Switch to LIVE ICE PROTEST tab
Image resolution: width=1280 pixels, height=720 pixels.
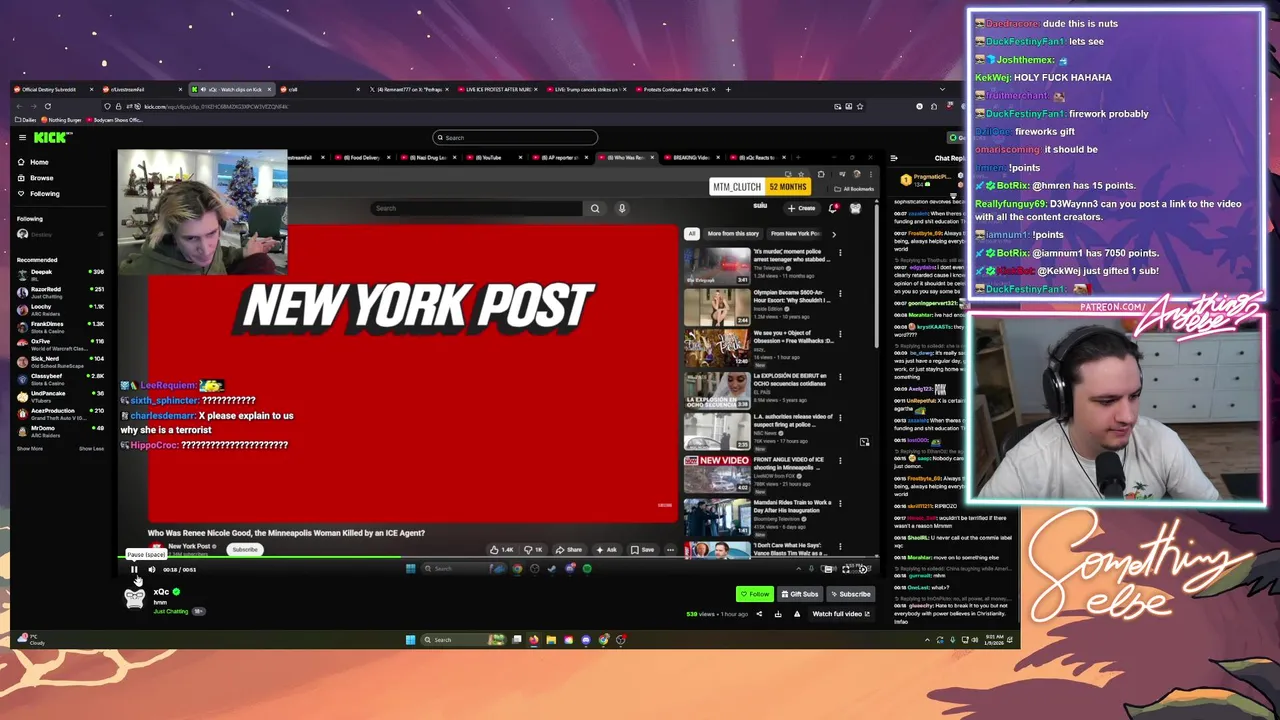point(498,89)
